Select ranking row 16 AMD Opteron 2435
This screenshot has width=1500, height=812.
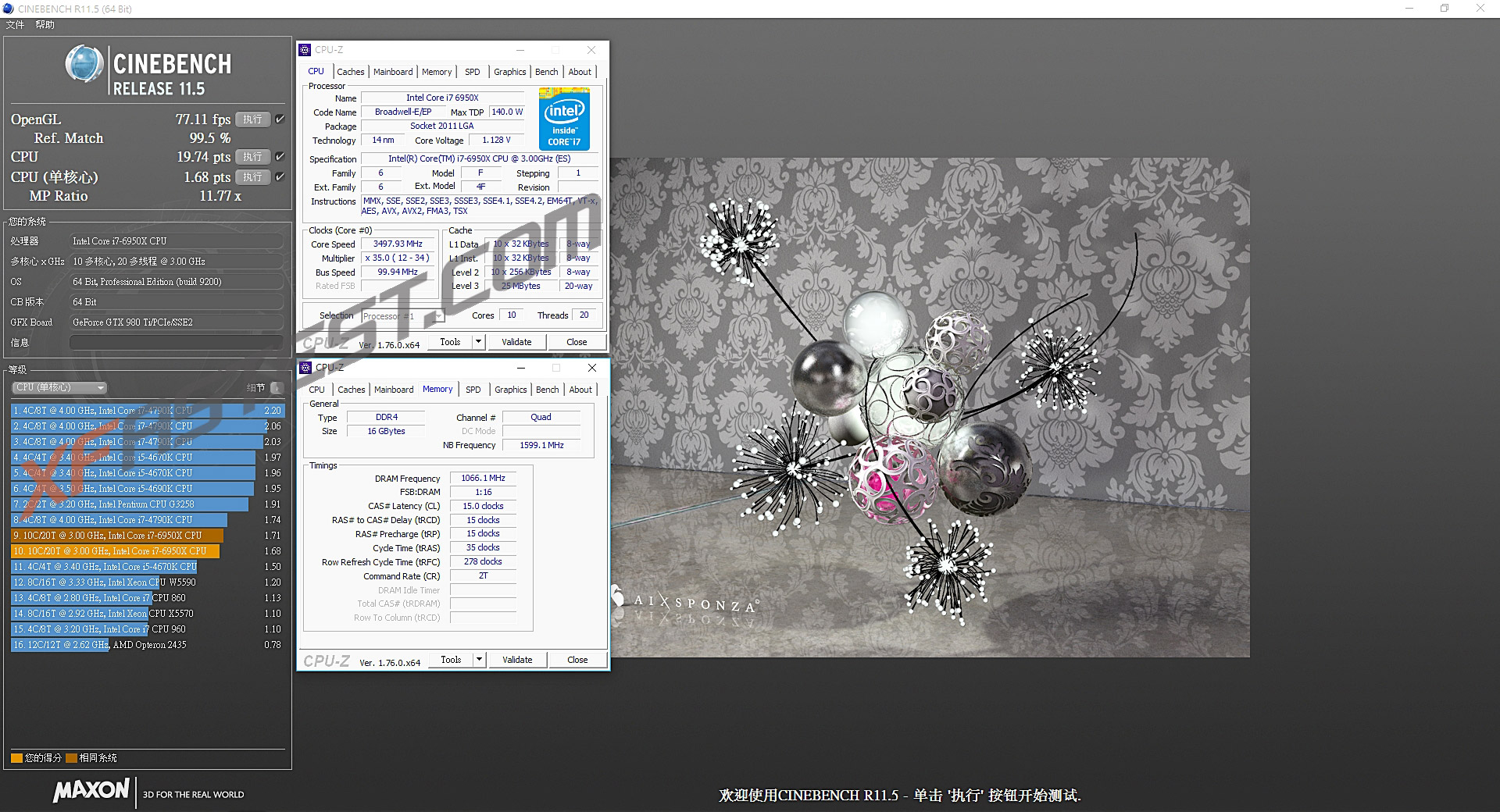tap(148, 645)
